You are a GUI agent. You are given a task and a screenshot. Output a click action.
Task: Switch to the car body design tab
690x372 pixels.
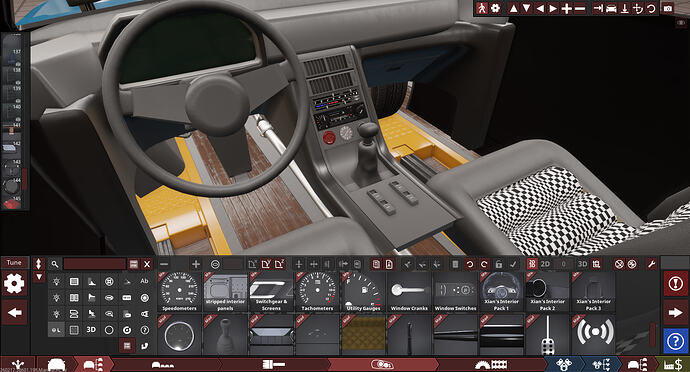pos(56,365)
